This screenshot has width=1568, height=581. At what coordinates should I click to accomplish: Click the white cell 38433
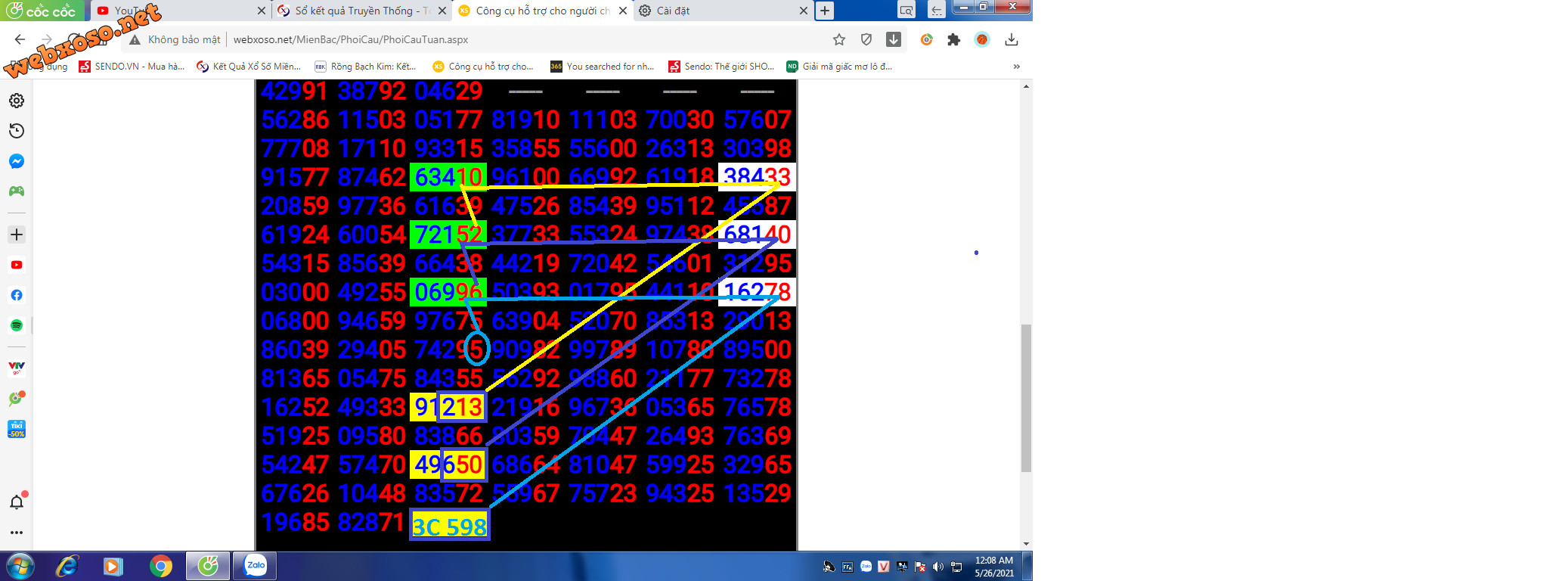(x=757, y=177)
